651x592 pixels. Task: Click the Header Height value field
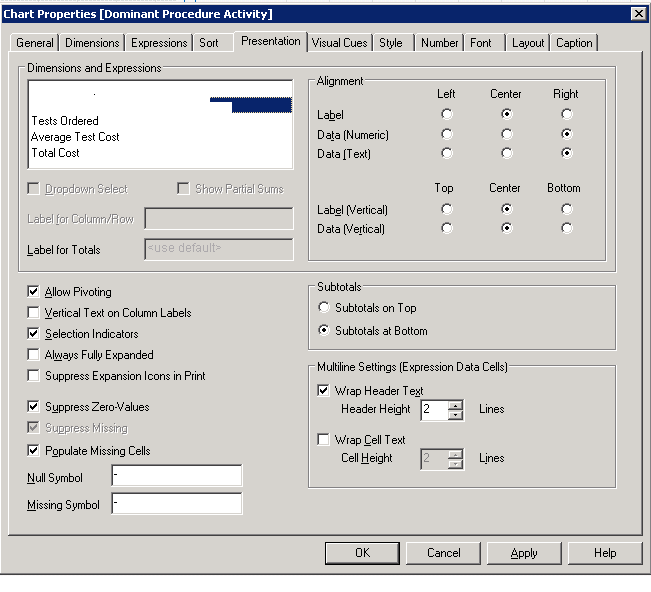434,410
